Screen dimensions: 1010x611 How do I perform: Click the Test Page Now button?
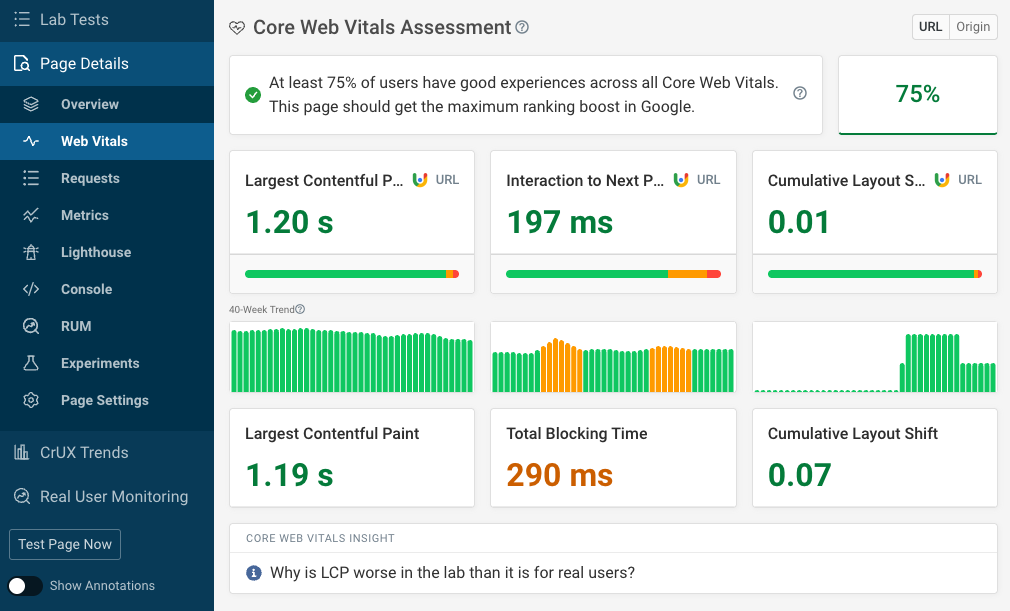pos(64,544)
